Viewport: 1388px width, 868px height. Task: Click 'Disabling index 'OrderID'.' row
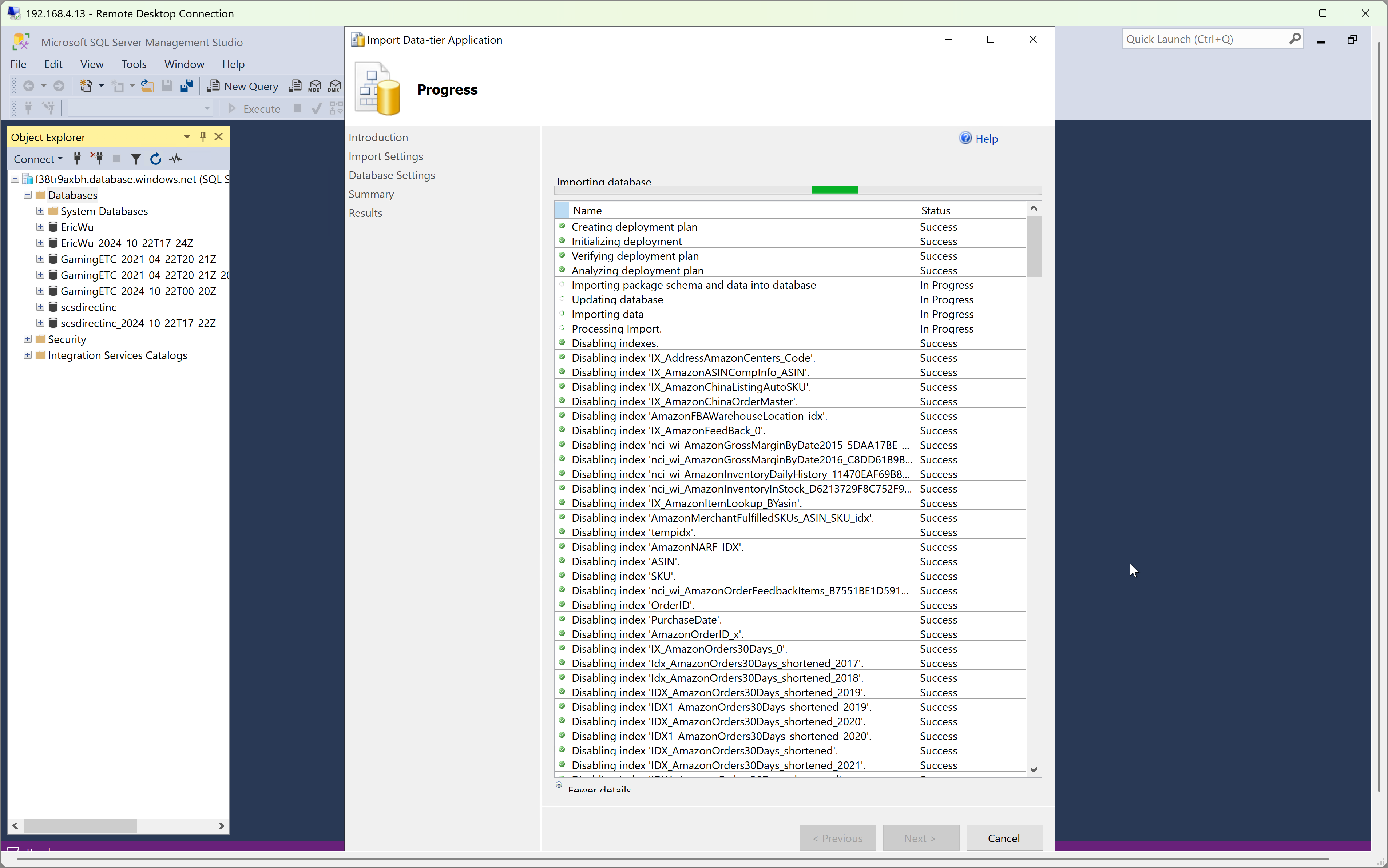point(790,605)
